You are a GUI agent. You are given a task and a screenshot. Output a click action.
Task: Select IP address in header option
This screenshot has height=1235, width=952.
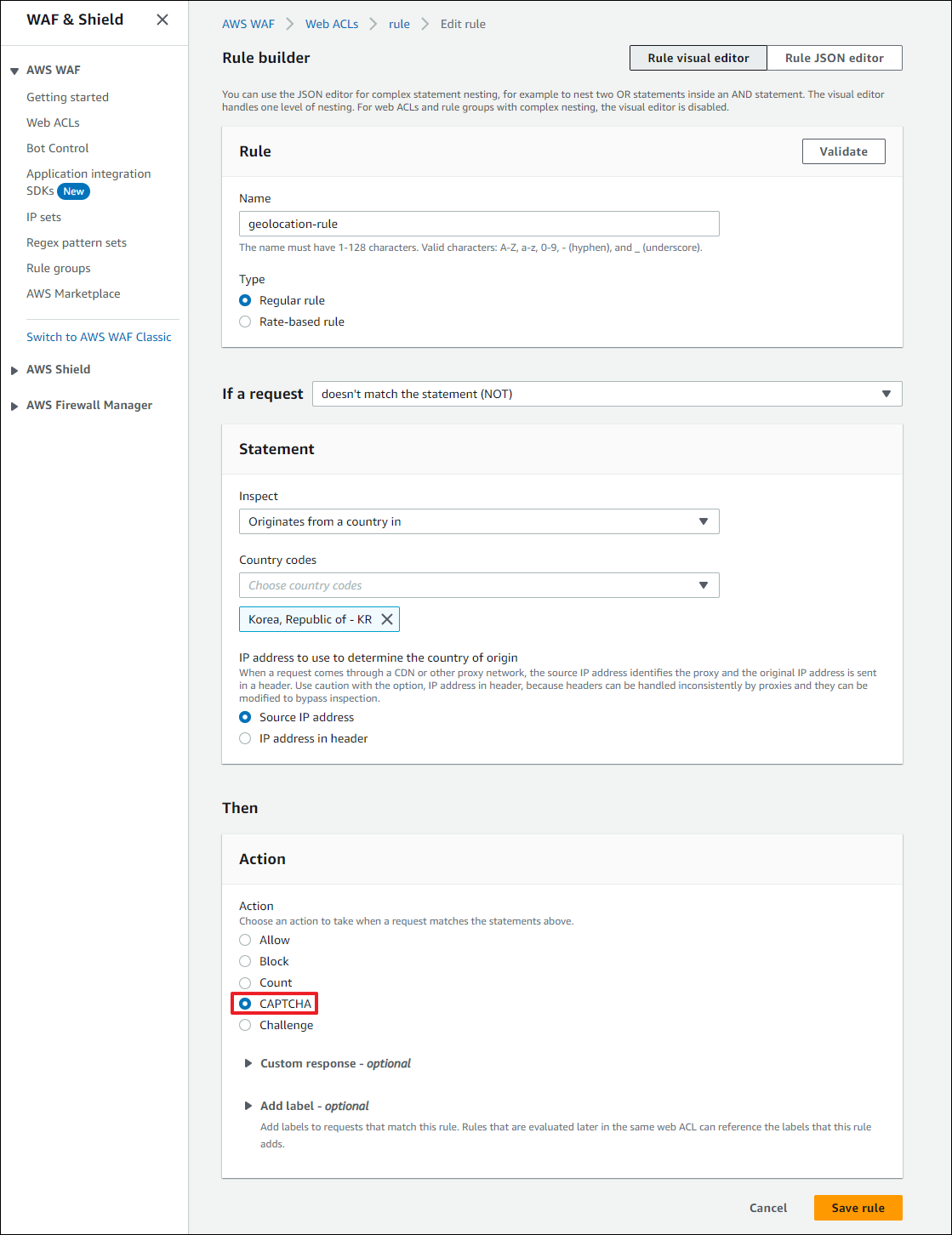[245, 738]
